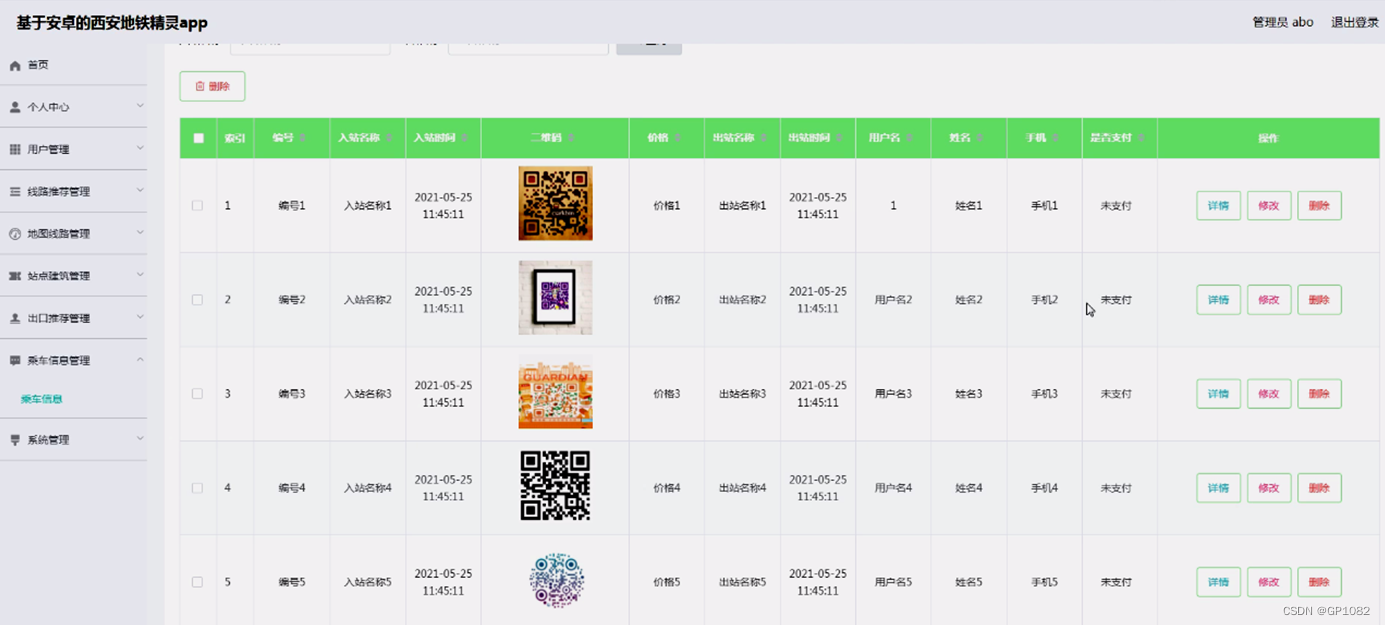Check the checkbox for row 编号5
The height and width of the screenshot is (625, 1385).
click(x=197, y=582)
